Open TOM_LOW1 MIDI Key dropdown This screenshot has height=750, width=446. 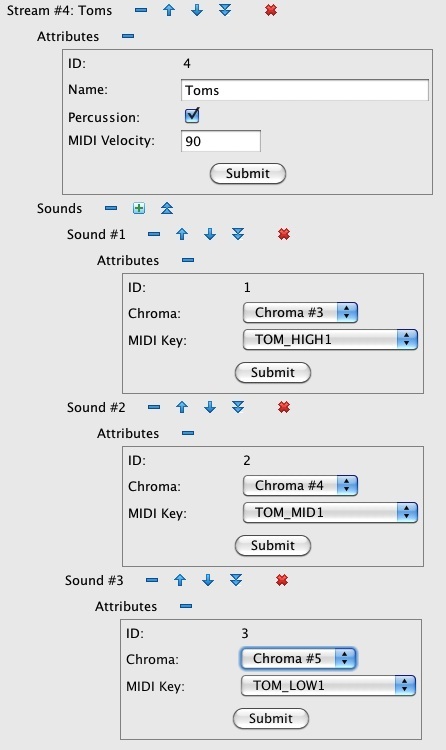pyautogui.click(x=328, y=686)
